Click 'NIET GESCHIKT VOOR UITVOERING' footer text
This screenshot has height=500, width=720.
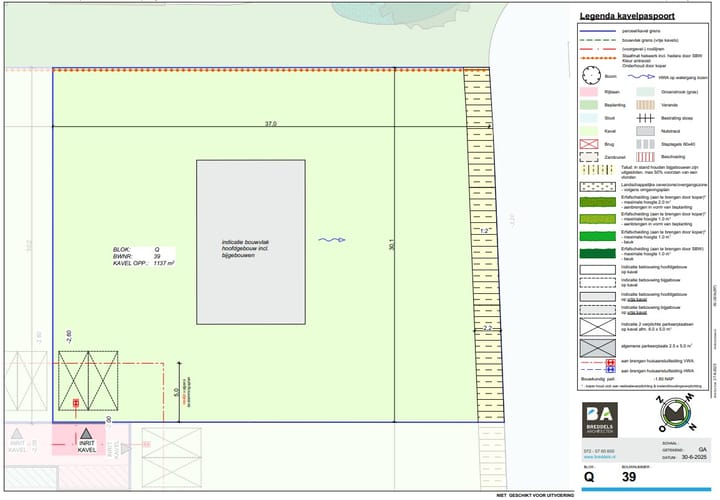pos(535,495)
